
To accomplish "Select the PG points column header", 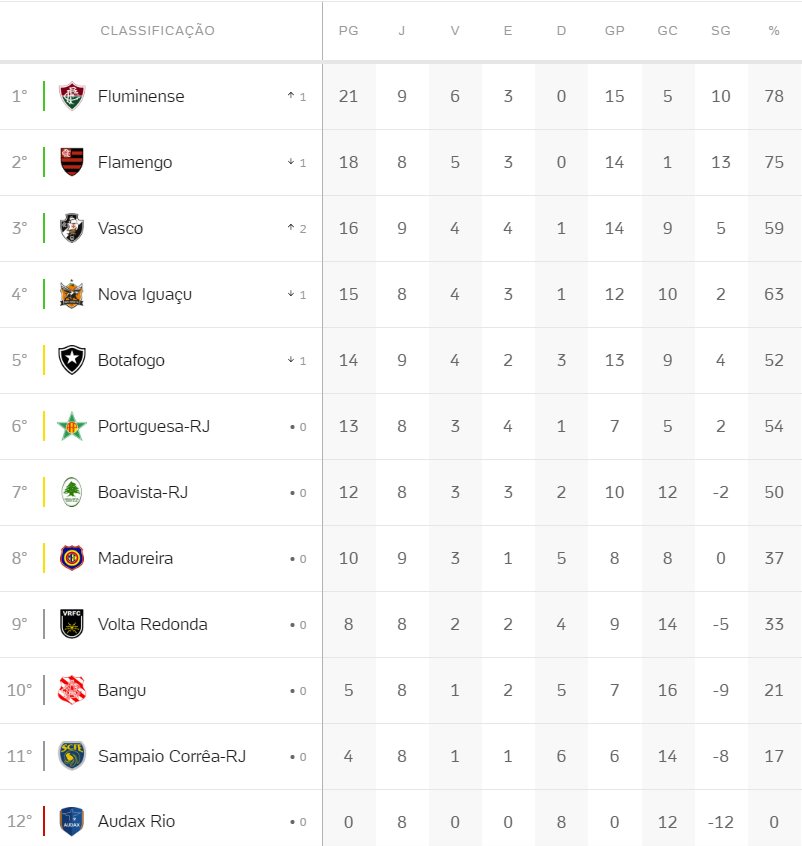I will (349, 31).
